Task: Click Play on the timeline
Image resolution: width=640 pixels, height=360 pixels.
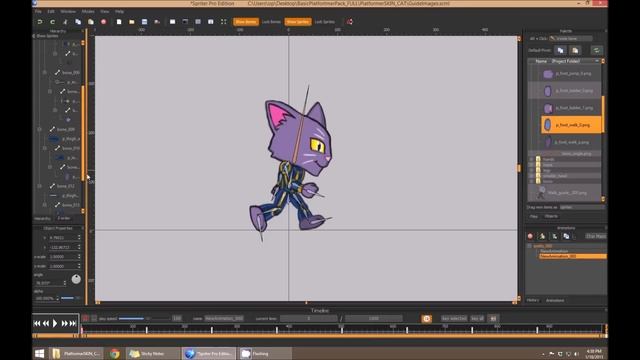Action: pos(55,323)
